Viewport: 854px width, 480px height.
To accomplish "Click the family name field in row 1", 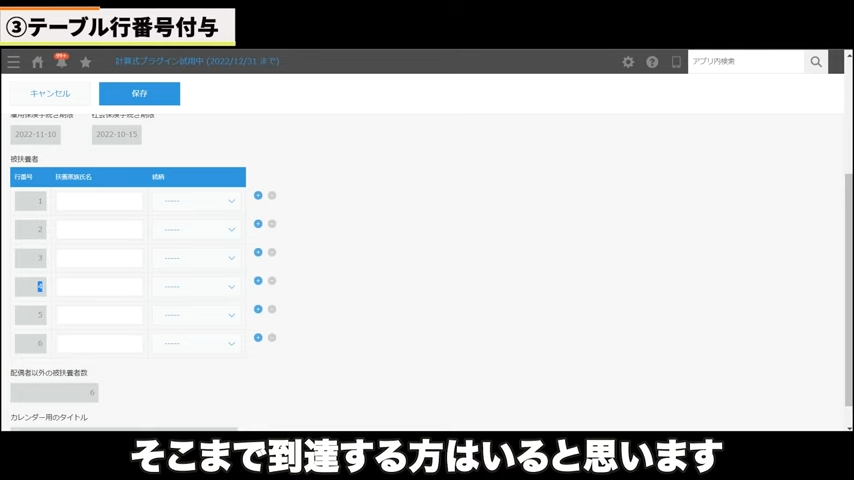I will pyautogui.click(x=100, y=201).
